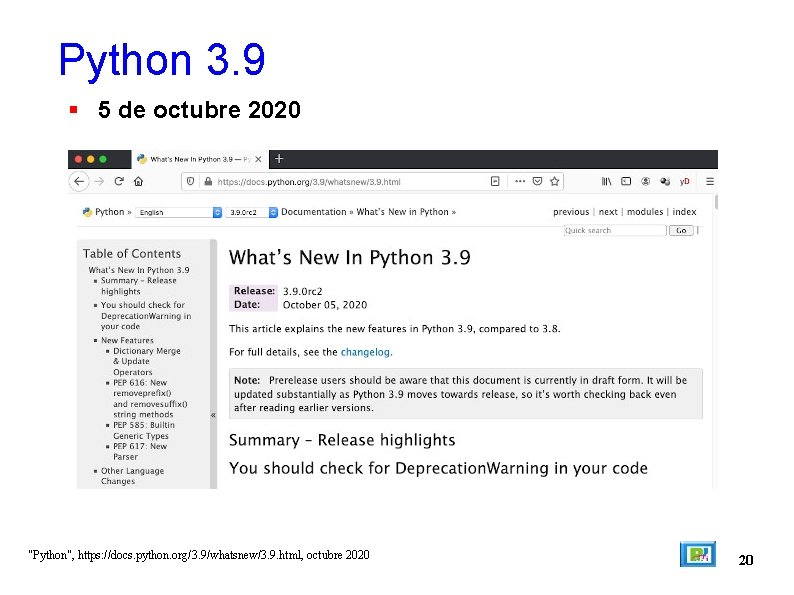Save page to Pocket icon

[538, 181]
